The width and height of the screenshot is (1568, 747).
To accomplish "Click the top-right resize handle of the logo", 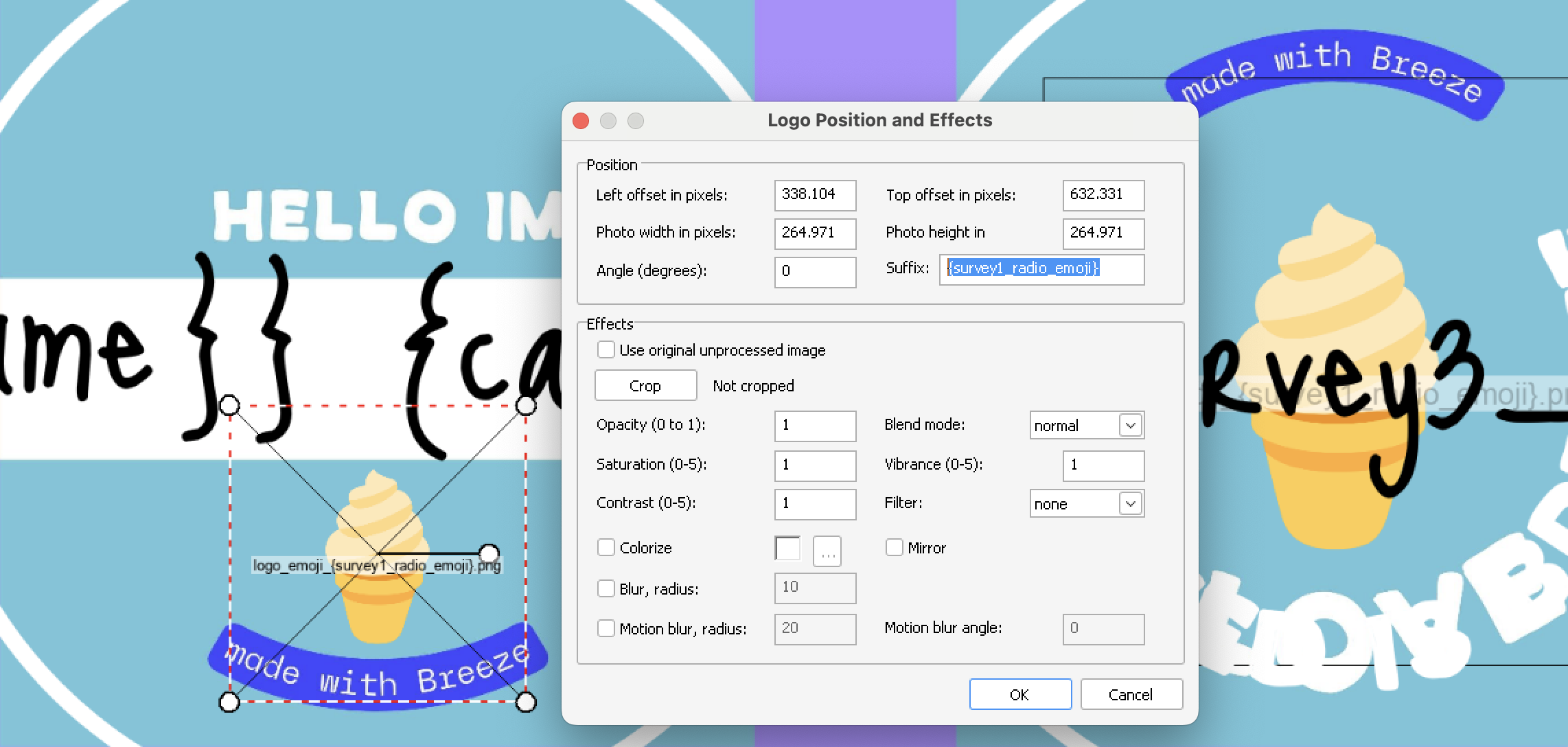I will click(x=526, y=405).
